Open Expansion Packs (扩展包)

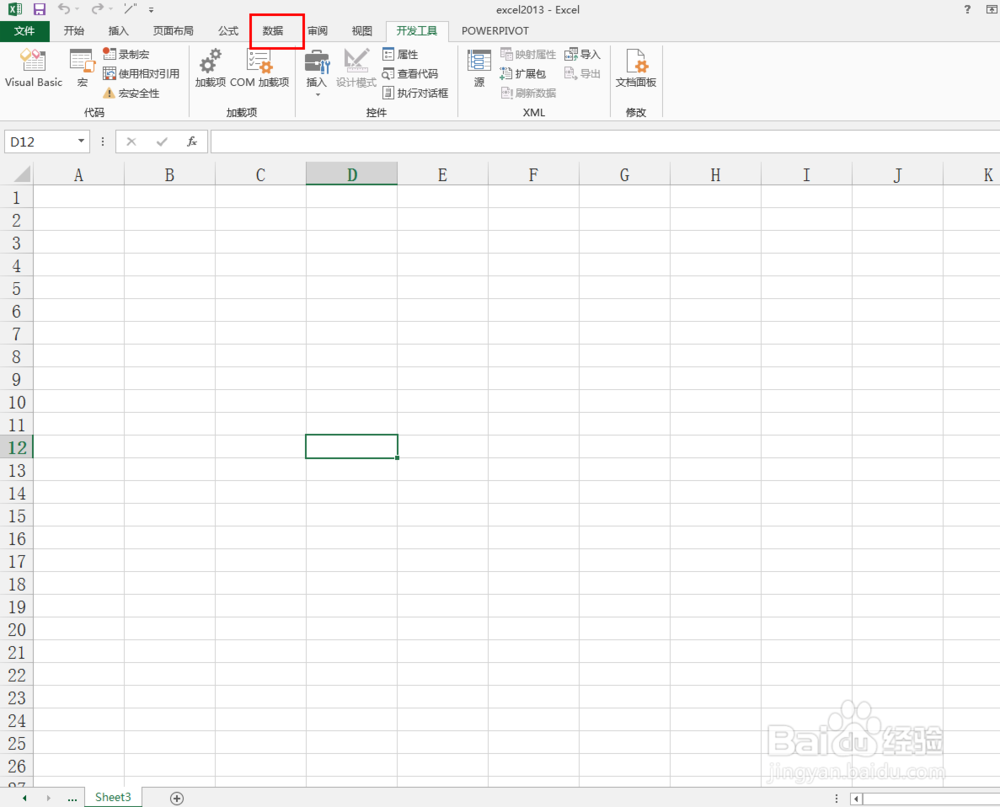click(x=523, y=73)
